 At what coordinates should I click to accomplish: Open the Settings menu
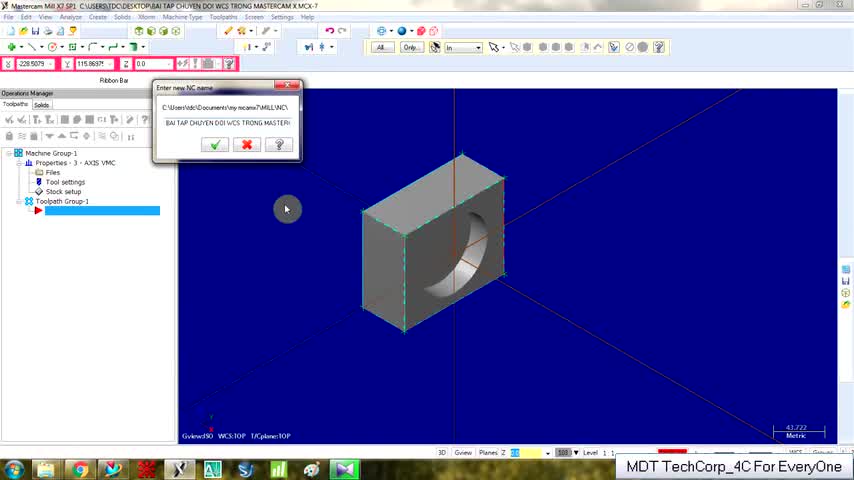(282, 17)
